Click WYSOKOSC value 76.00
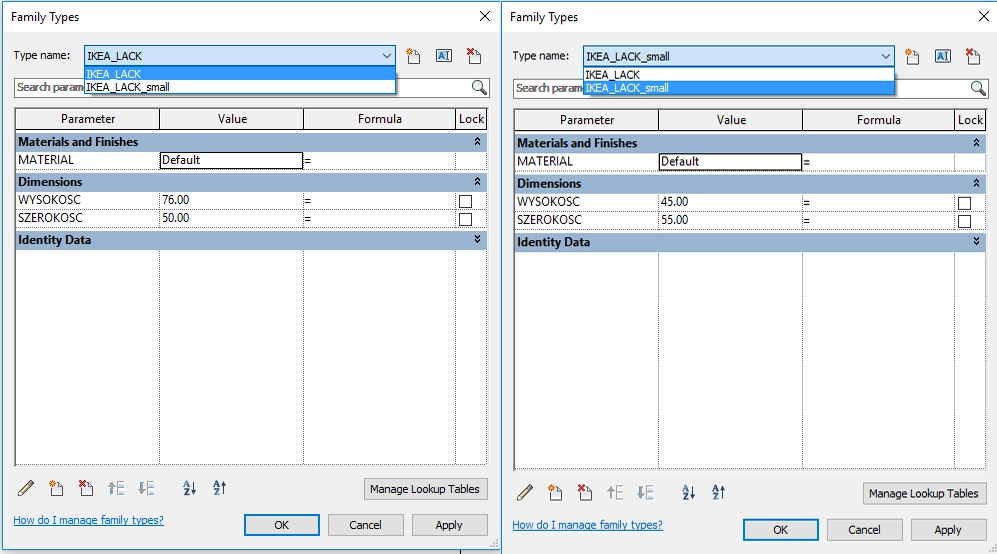This screenshot has width=997, height=554. click(x=231, y=200)
